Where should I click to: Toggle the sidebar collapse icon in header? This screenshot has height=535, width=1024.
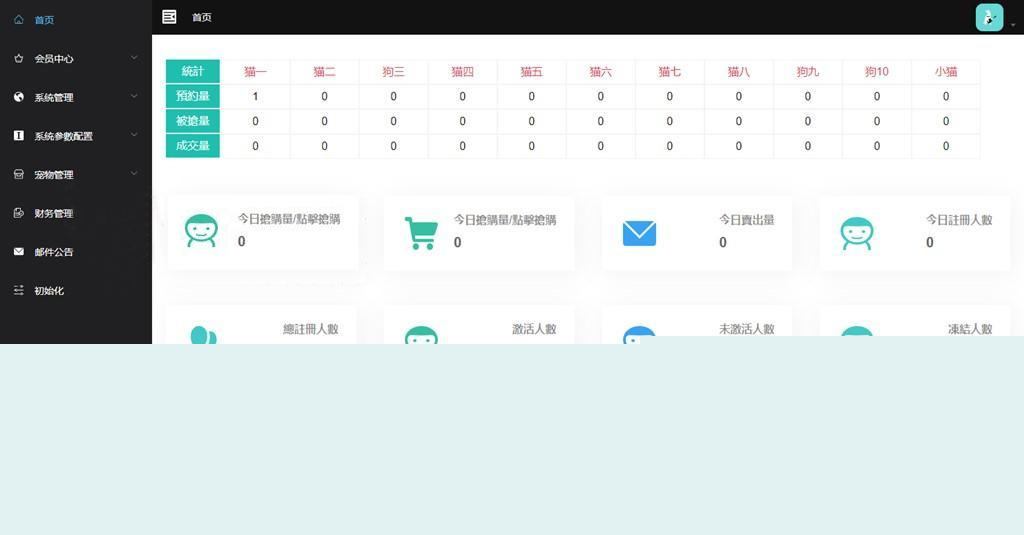pos(169,17)
